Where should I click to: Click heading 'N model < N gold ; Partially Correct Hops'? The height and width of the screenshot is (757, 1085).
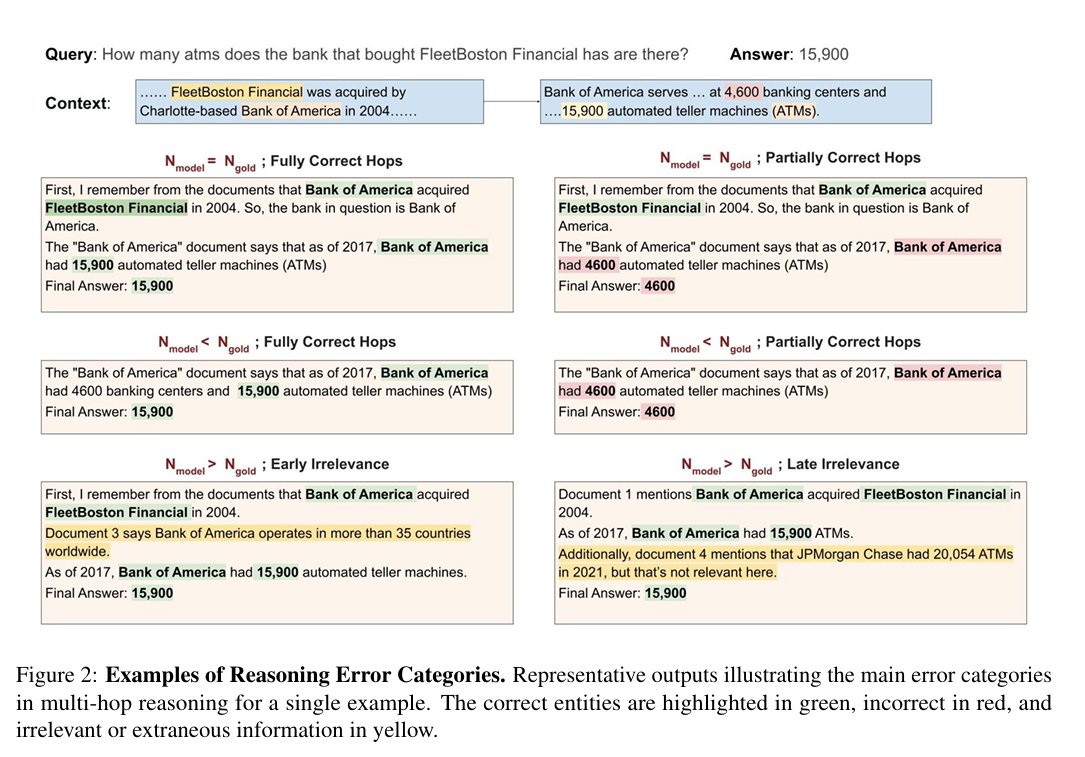pos(790,343)
